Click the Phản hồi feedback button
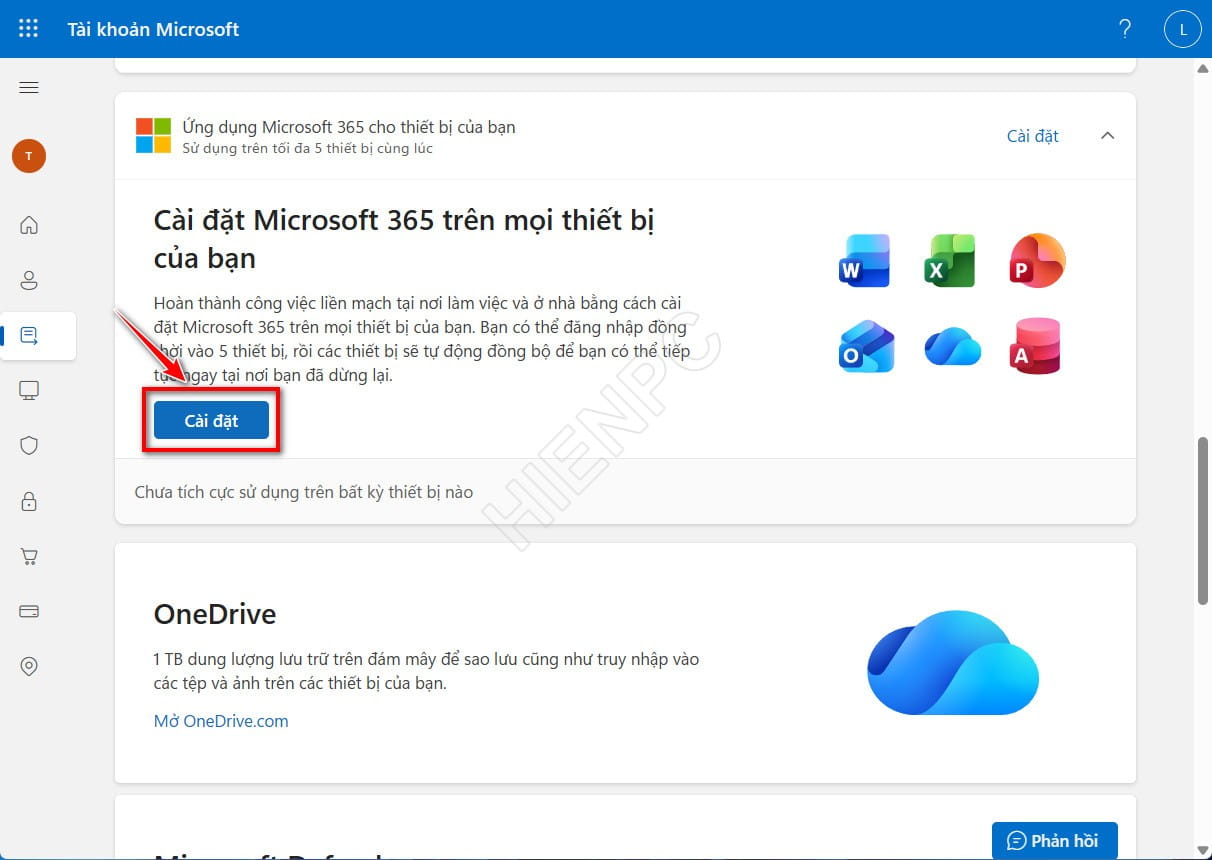The image size is (1212, 860). [x=1054, y=840]
